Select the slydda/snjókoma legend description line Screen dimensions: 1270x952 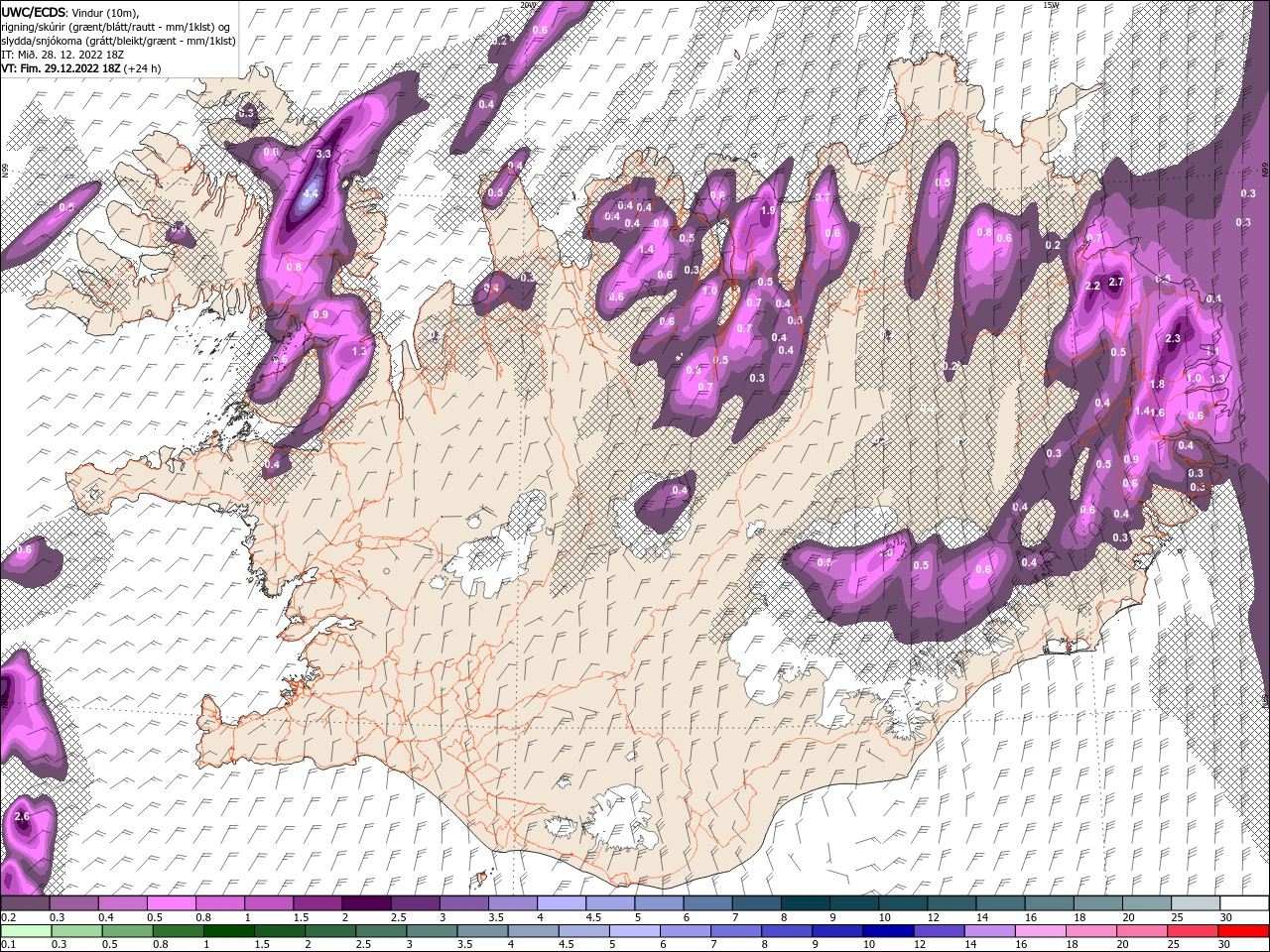pos(118,41)
